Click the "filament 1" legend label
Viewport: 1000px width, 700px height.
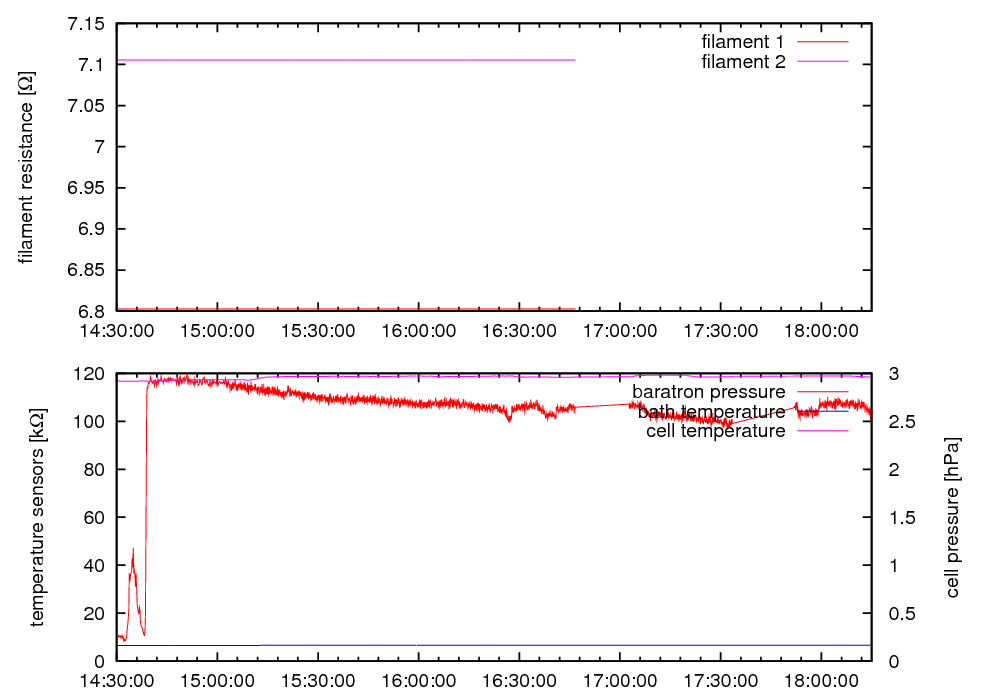click(x=743, y=42)
